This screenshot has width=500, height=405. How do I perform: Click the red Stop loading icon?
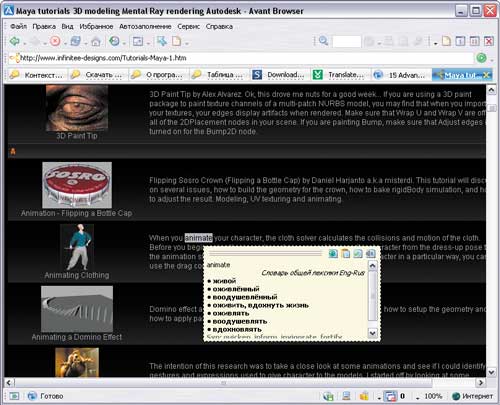click(55, 41)
